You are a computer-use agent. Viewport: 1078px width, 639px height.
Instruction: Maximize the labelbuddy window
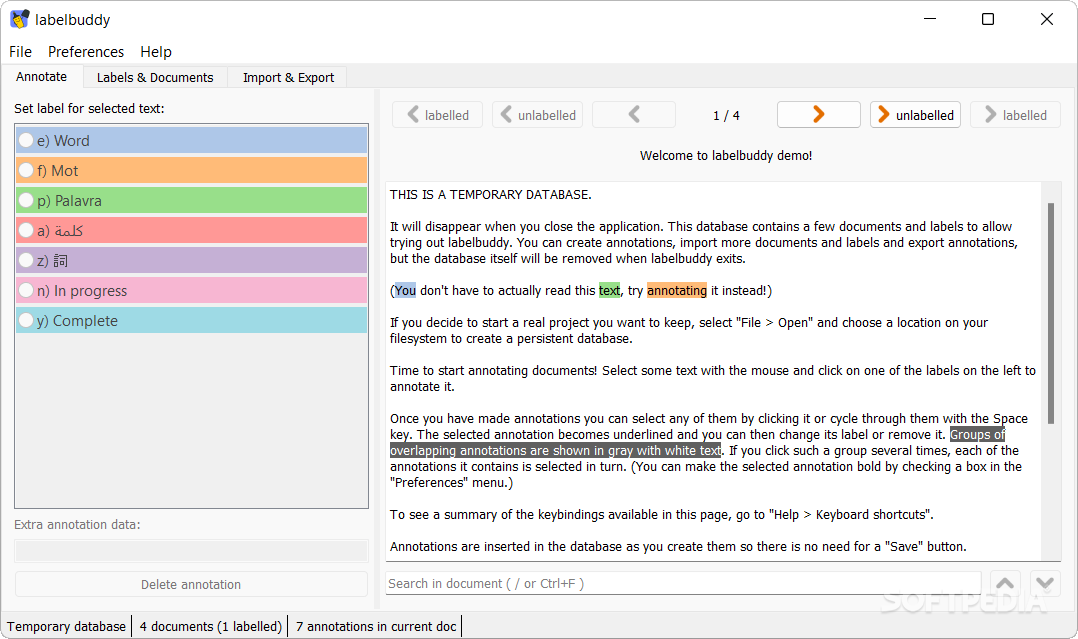988,19
